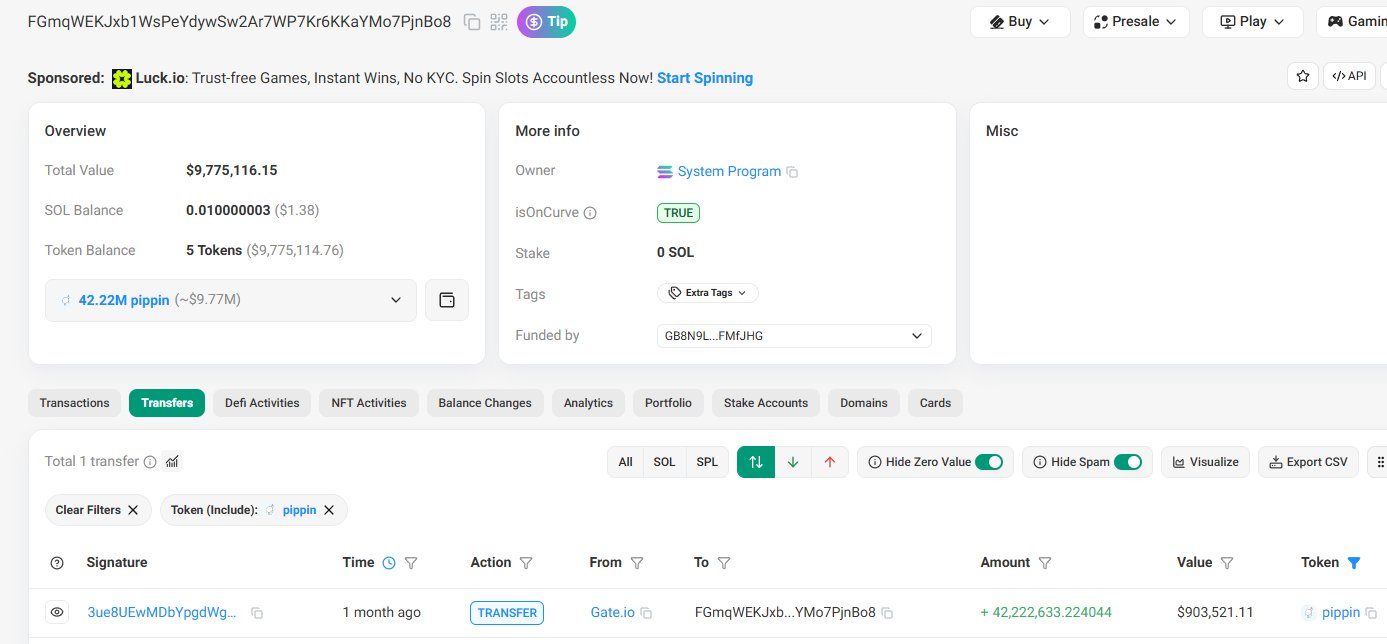Filter transfers by outgoing red arrow
This screenshot has width=1387, height=644.
(829, 462)
